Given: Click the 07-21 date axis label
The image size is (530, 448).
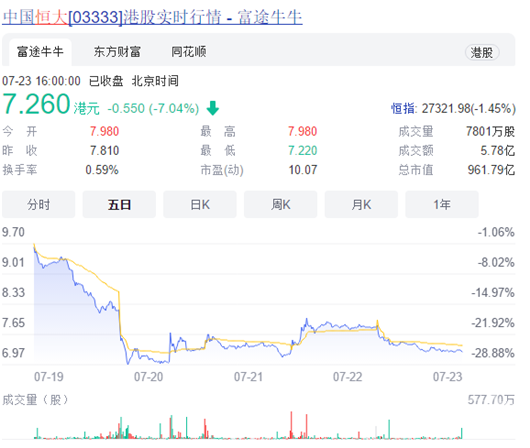Looking at the screenshot, I should pos(248,377).
